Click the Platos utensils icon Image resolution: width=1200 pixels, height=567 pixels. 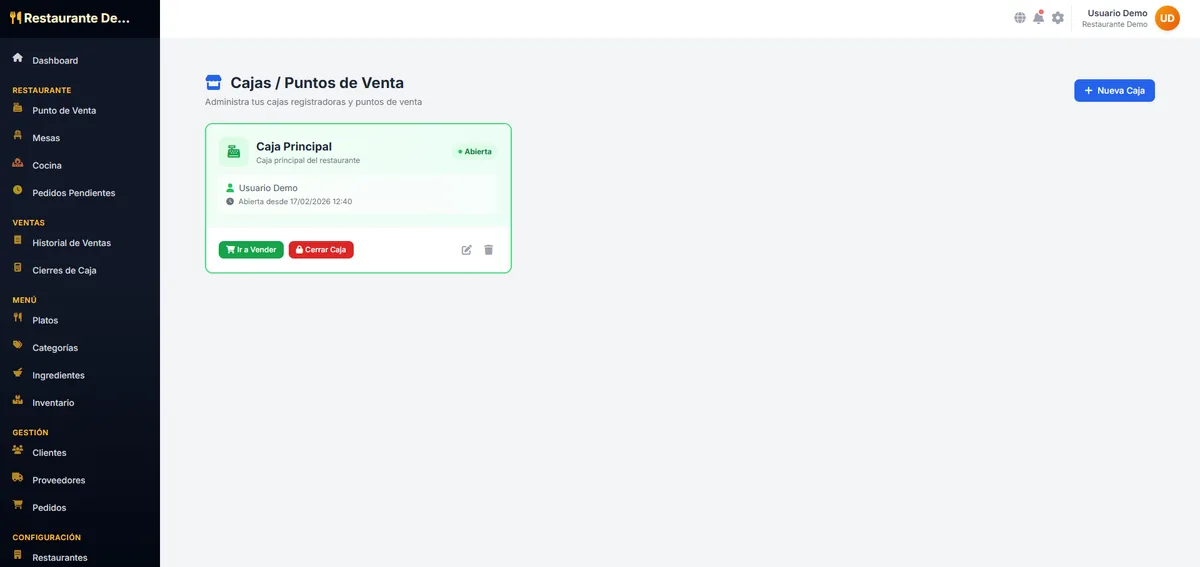tap(18, 318)
